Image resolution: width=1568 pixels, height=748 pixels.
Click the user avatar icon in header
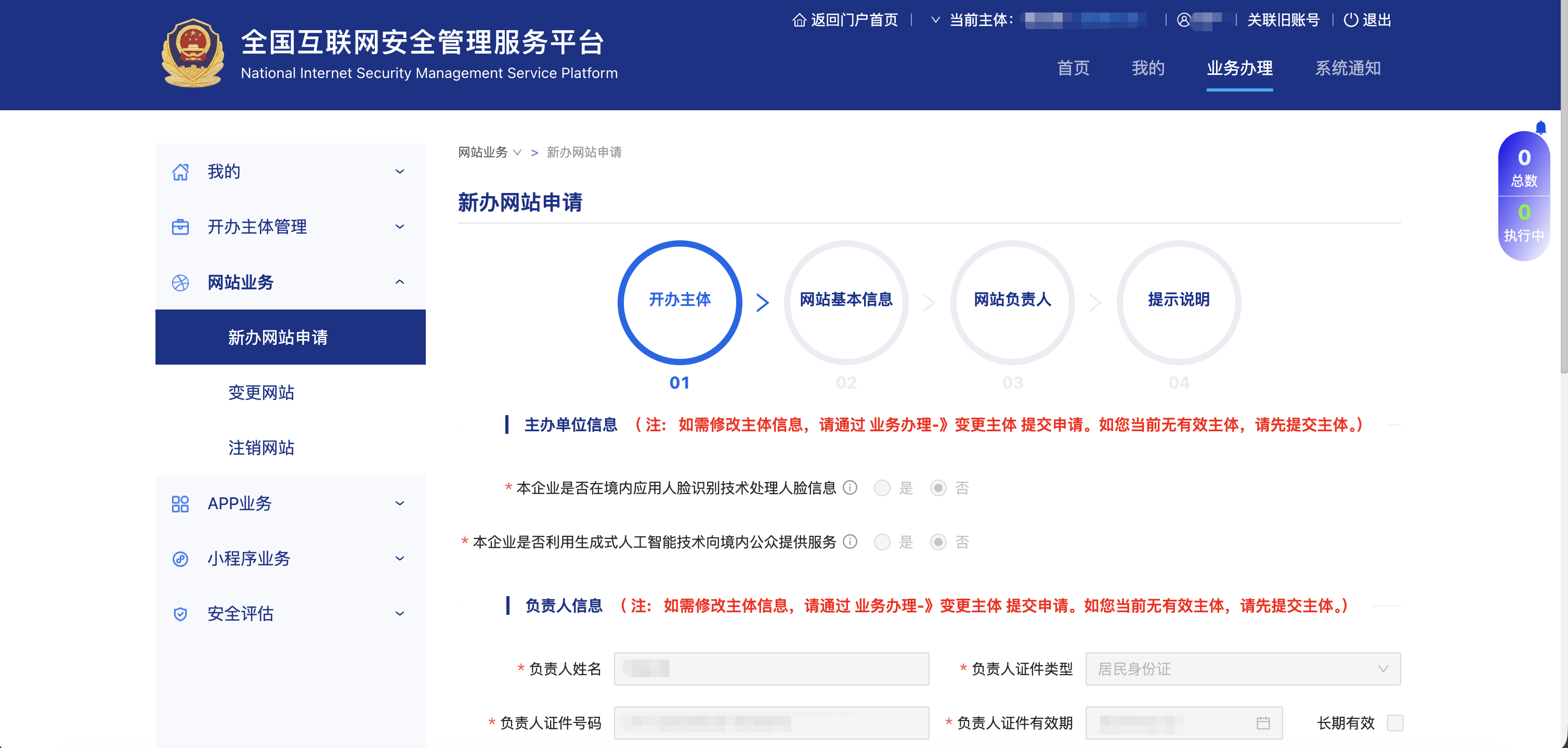click(x=1183, y=20)
